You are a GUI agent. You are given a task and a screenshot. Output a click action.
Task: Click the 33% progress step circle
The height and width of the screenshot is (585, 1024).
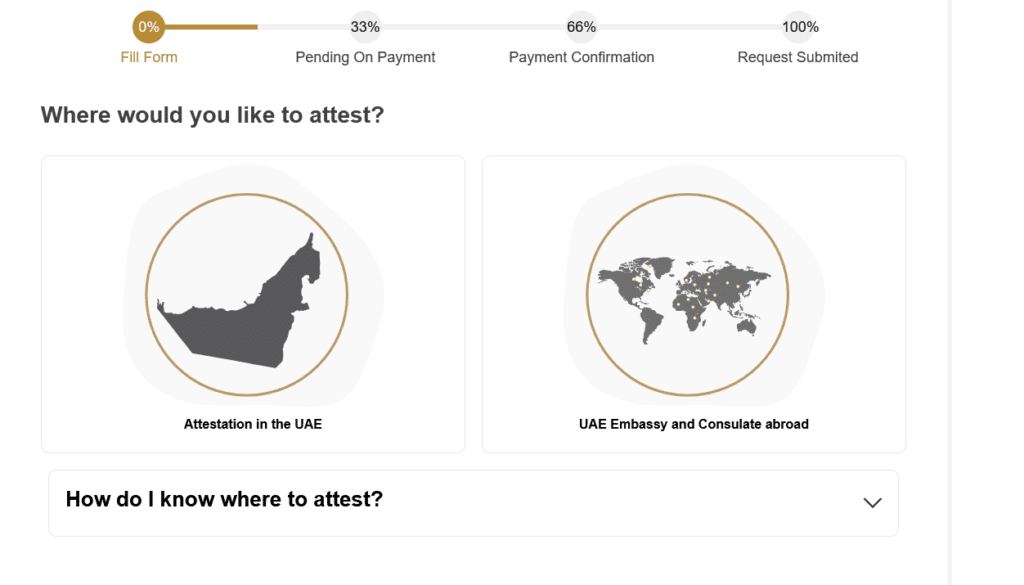pyautogui.click(x=365, y=27)
